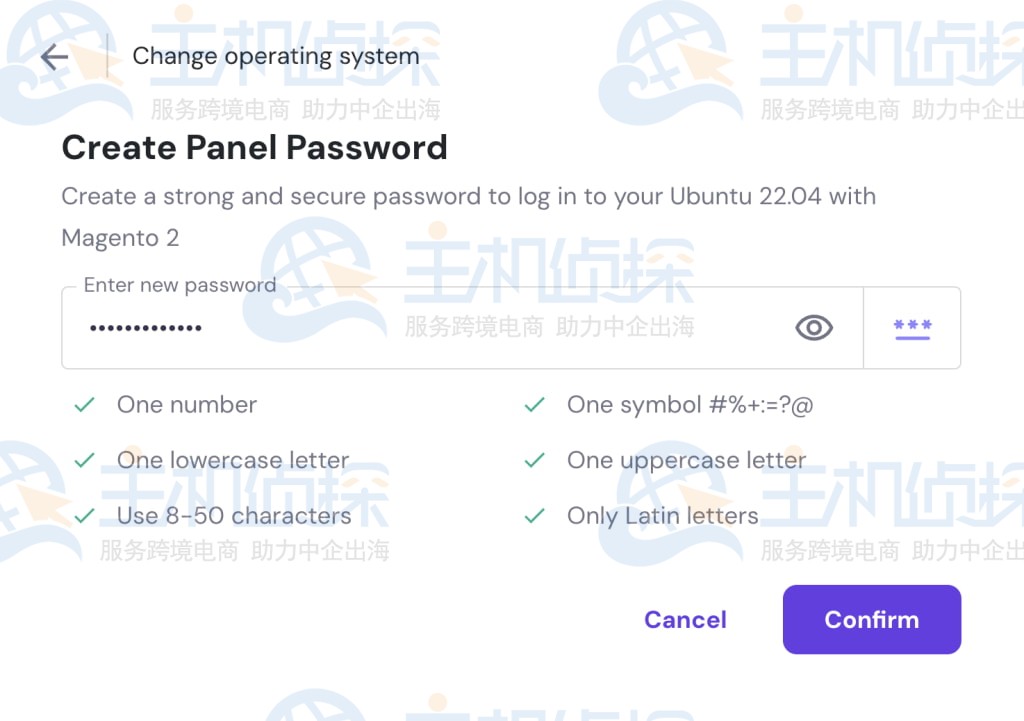The height and width of the screenshot is (721, 1024).
Task: Click the back arrow to return
Action: [x=53, y=57]
